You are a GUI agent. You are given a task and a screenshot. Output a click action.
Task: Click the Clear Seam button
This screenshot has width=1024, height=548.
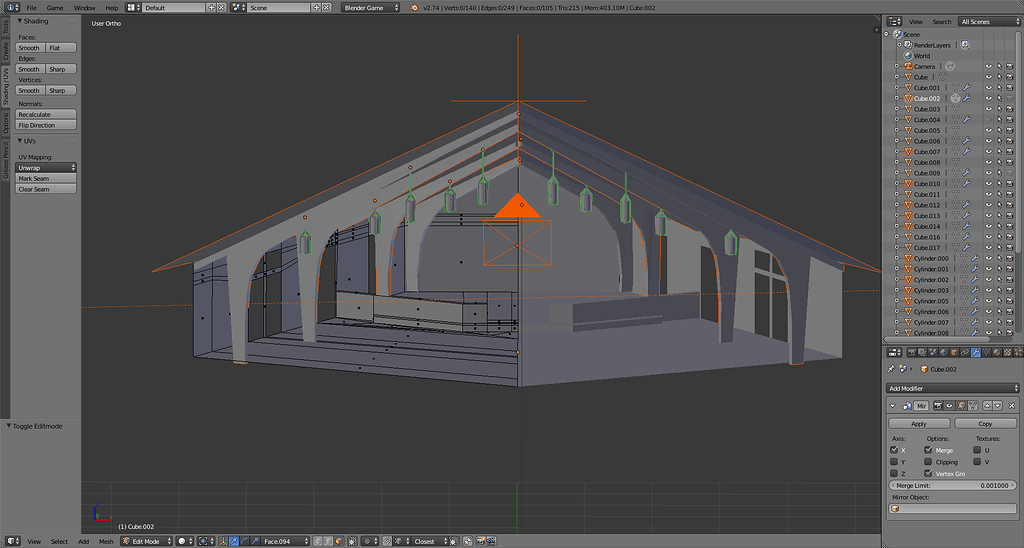[x=46, y=189]
